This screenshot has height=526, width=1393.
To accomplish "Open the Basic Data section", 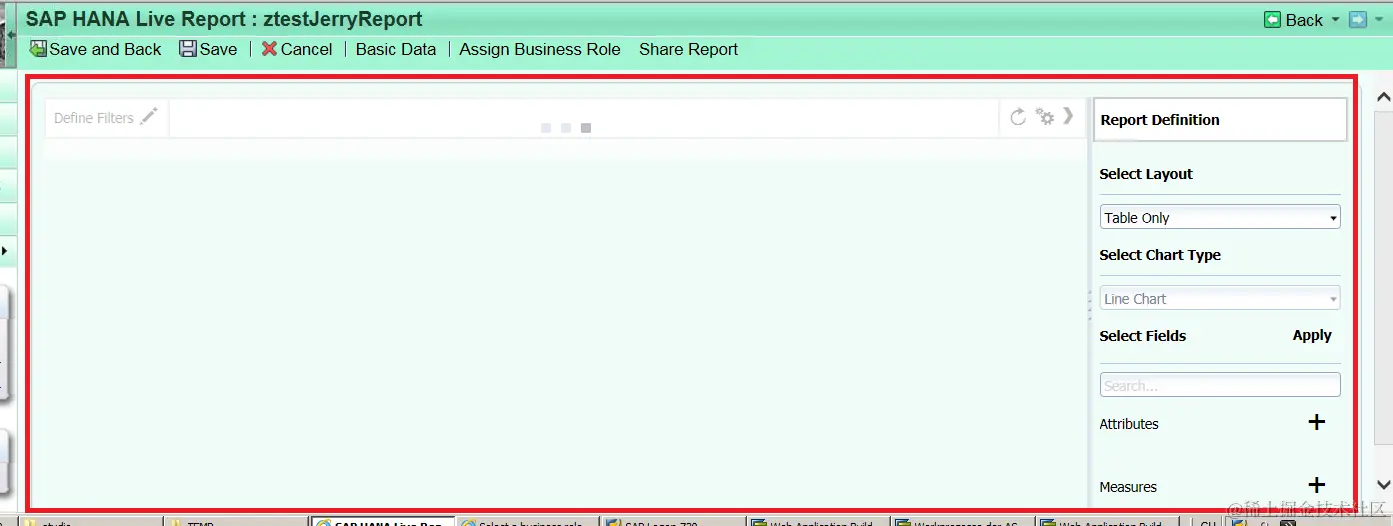I will (x=396, y=49).
